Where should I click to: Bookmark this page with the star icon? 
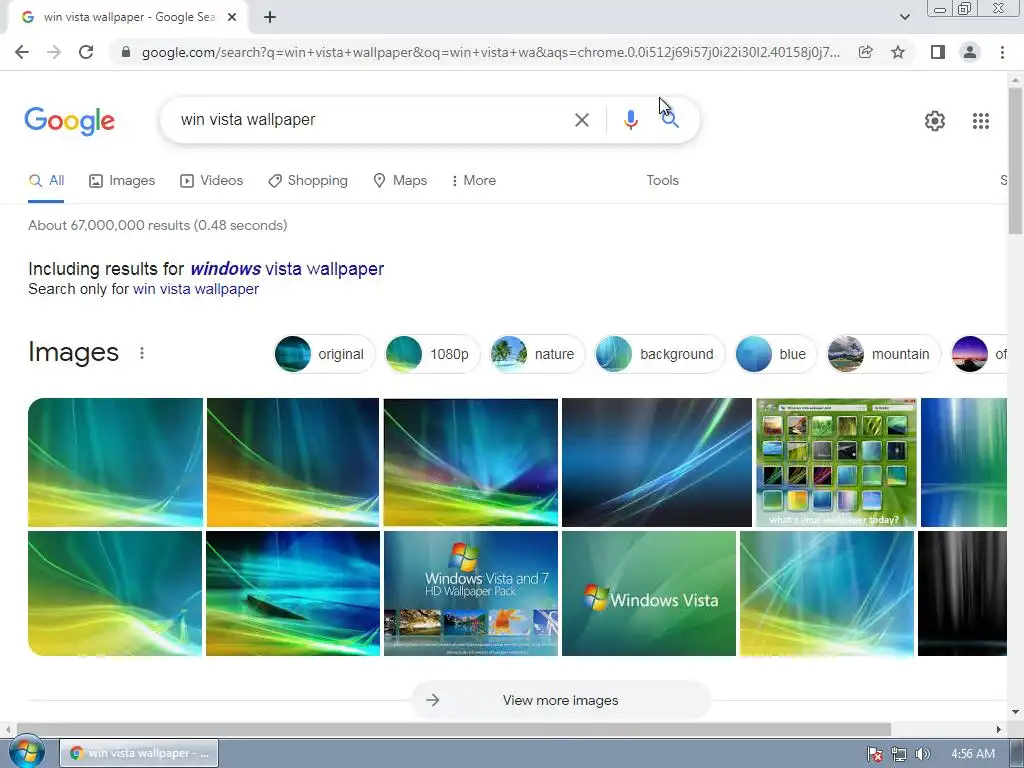tap(898, 52)
